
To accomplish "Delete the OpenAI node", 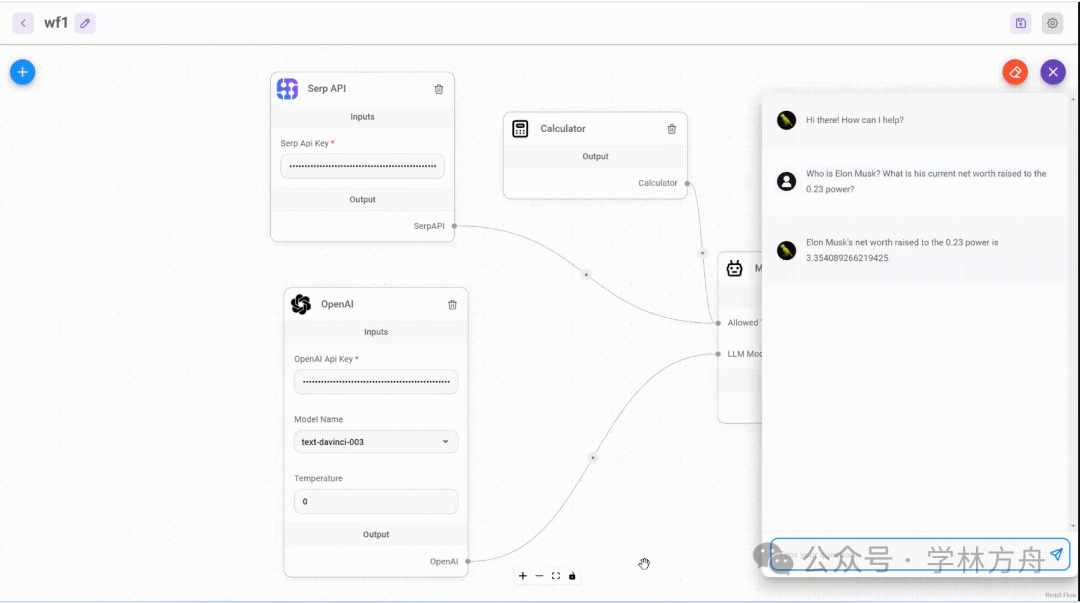I will 453,305.
